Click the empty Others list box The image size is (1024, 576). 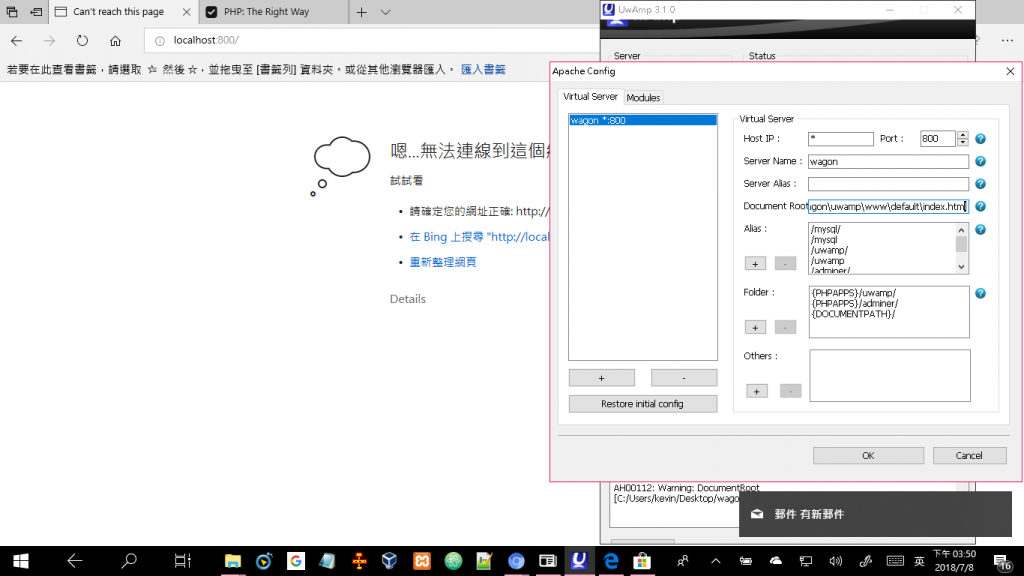pyautogui.click(x=889, y=376)
